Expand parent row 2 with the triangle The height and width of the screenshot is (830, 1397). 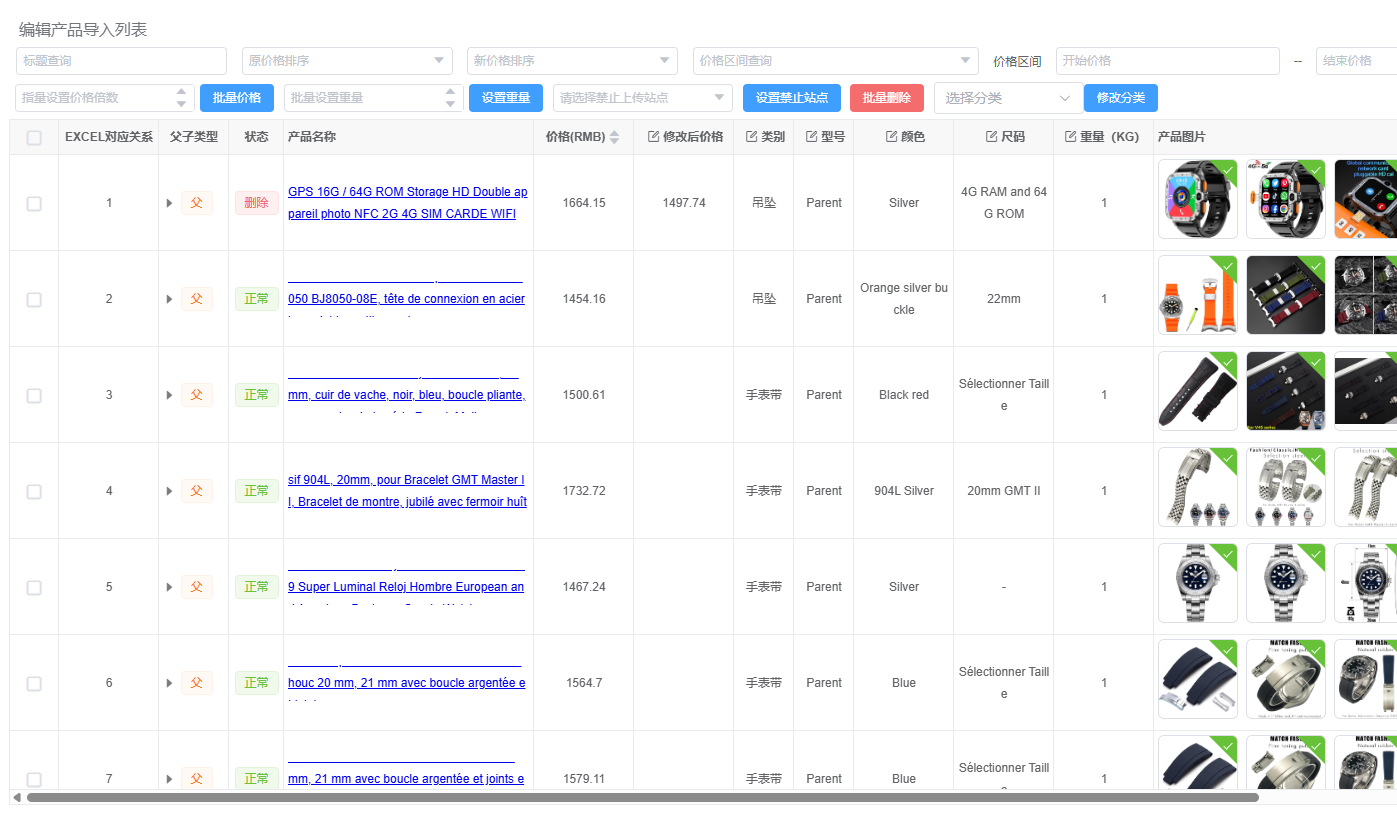169,299
